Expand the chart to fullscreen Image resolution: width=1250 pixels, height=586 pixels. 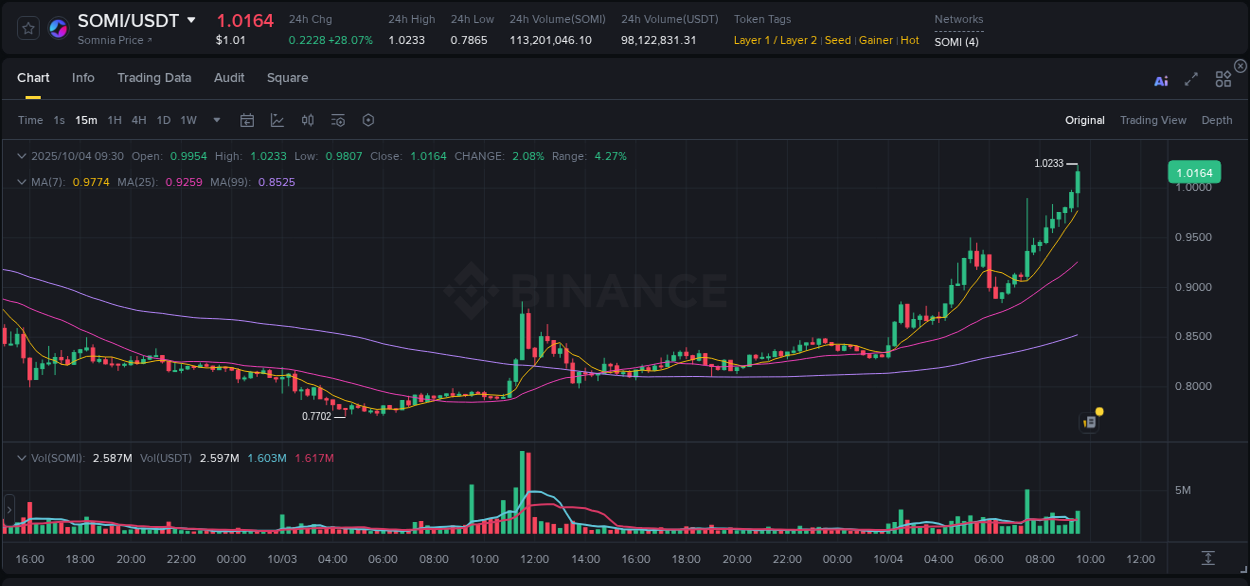[1191, 79]
